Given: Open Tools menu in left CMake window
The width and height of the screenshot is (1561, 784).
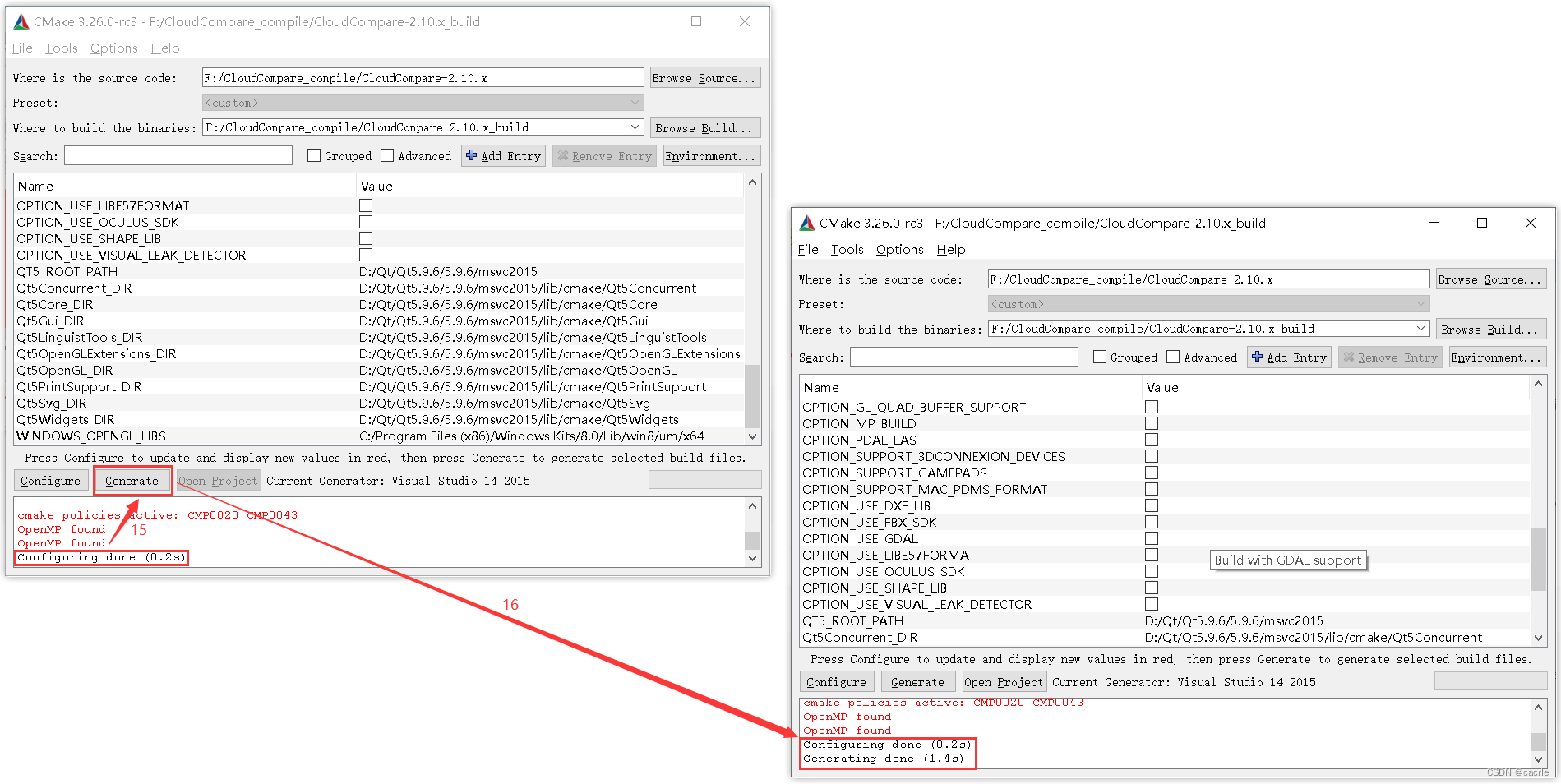Looking at the screenshot, I should pyautogui.click(x=62, y=48).
